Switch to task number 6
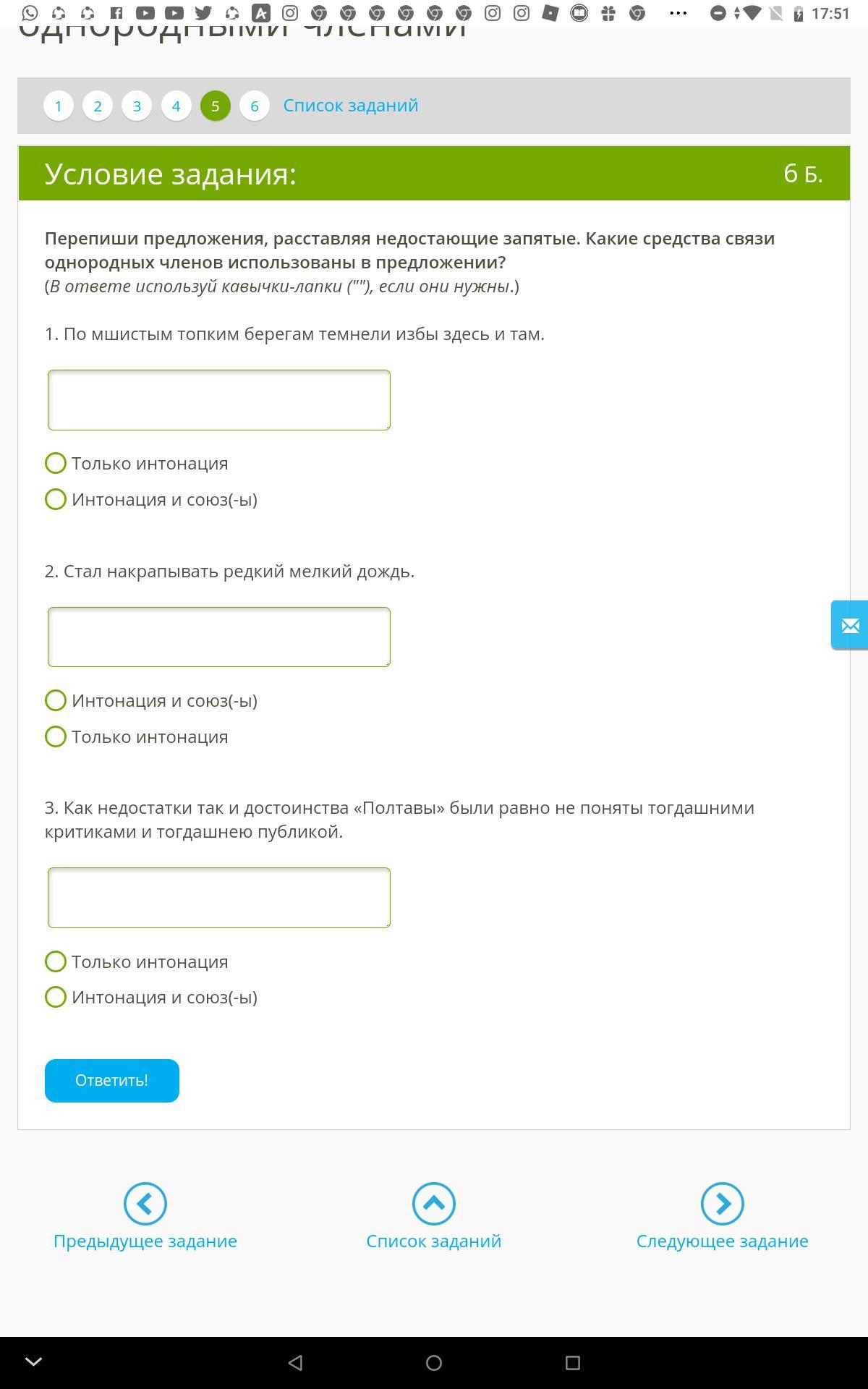 254,106
